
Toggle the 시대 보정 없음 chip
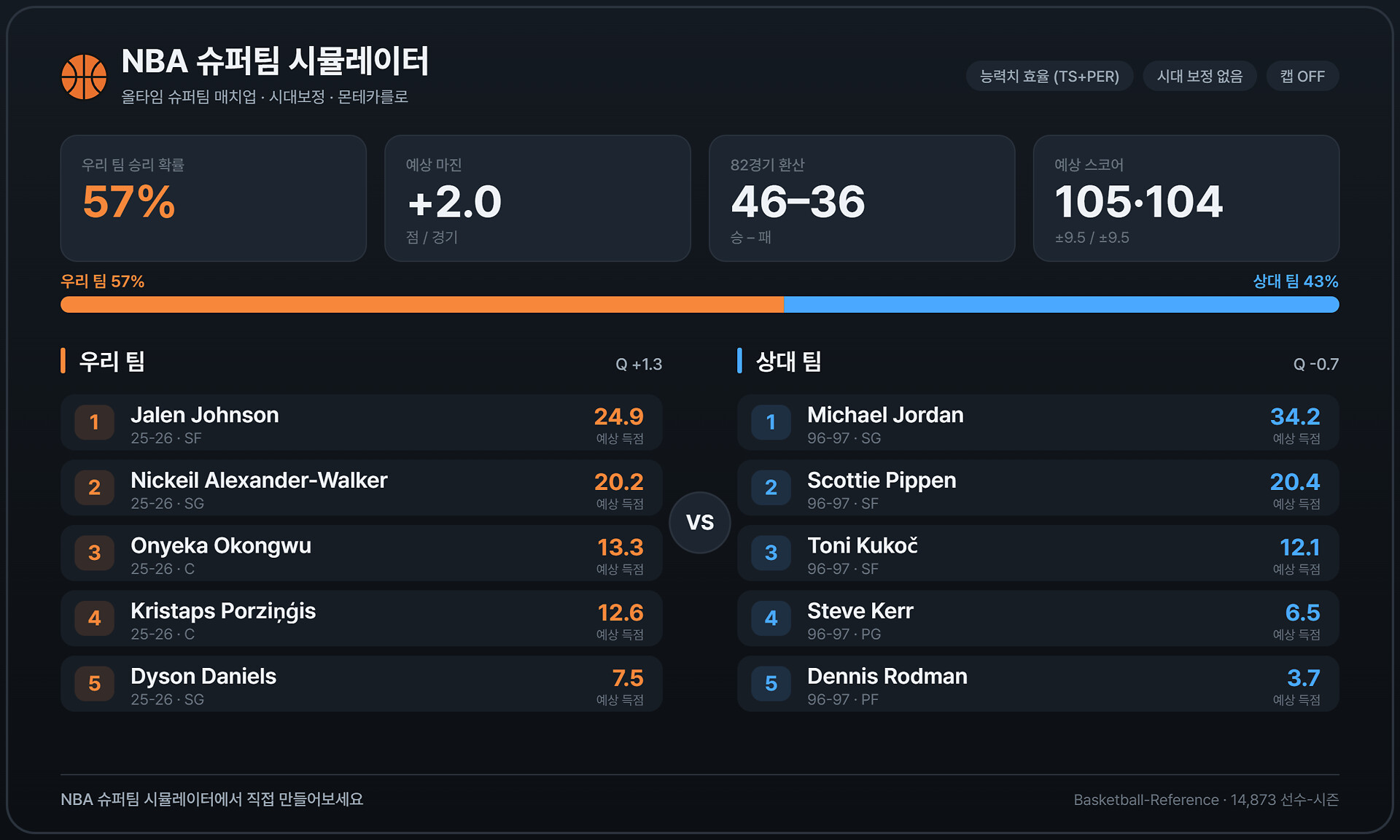(x=1199, y=77)
